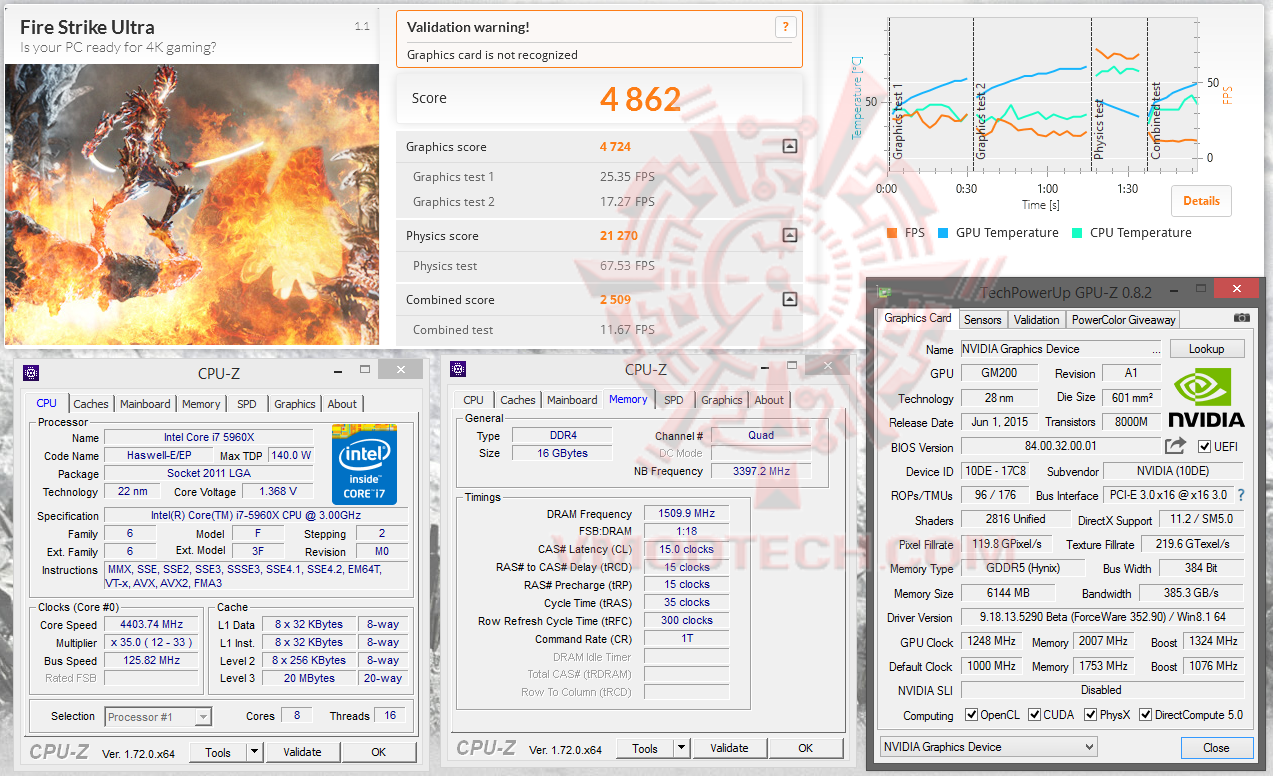Viewport: 1273px width, 776px height.
Task: Click OK in the left CPU-Z window
Action: [x=379, y=752]
